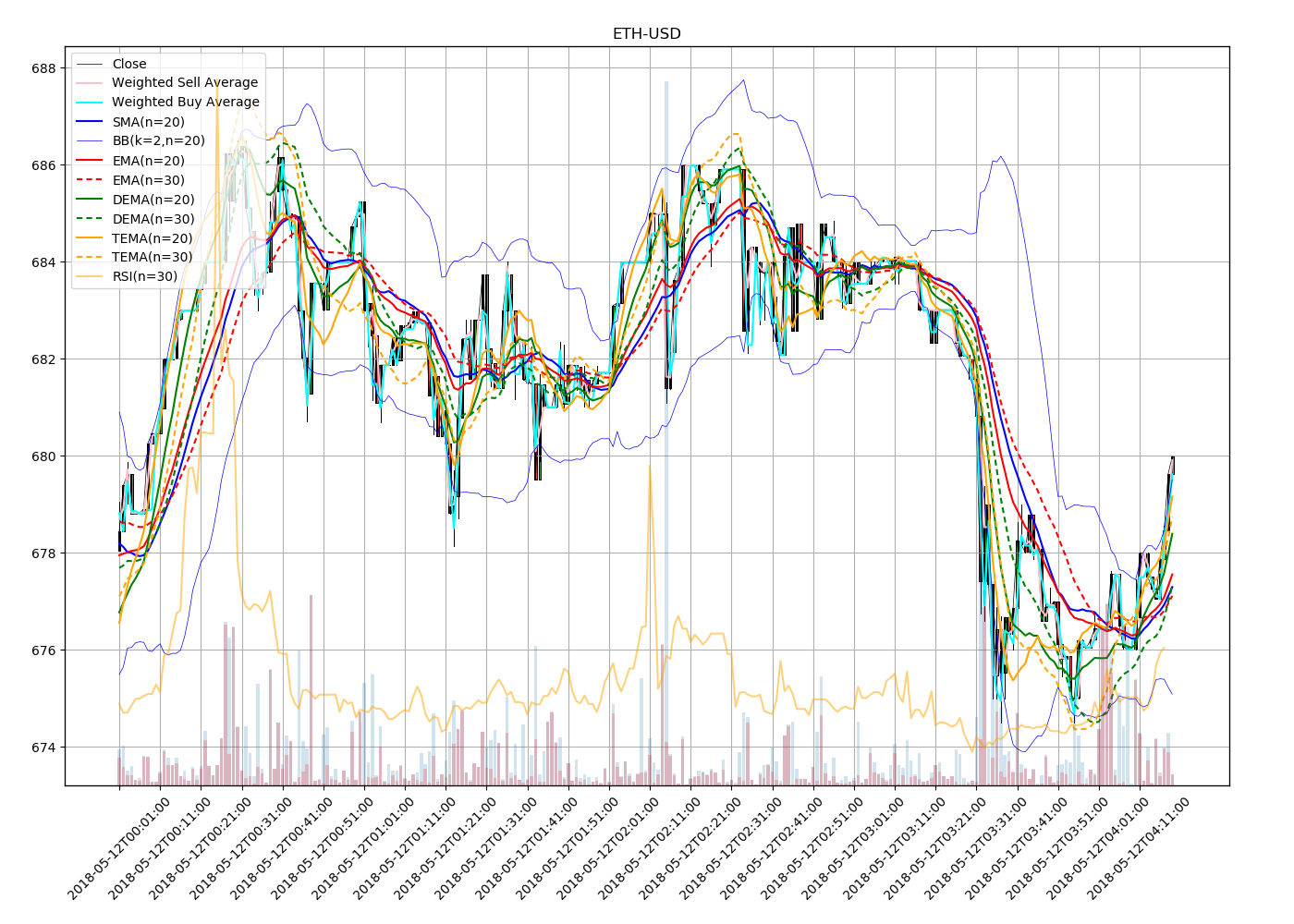Select the Weighted Sell Average legend entry
This screenshot has height=924, width=1294.
point(167,83)
